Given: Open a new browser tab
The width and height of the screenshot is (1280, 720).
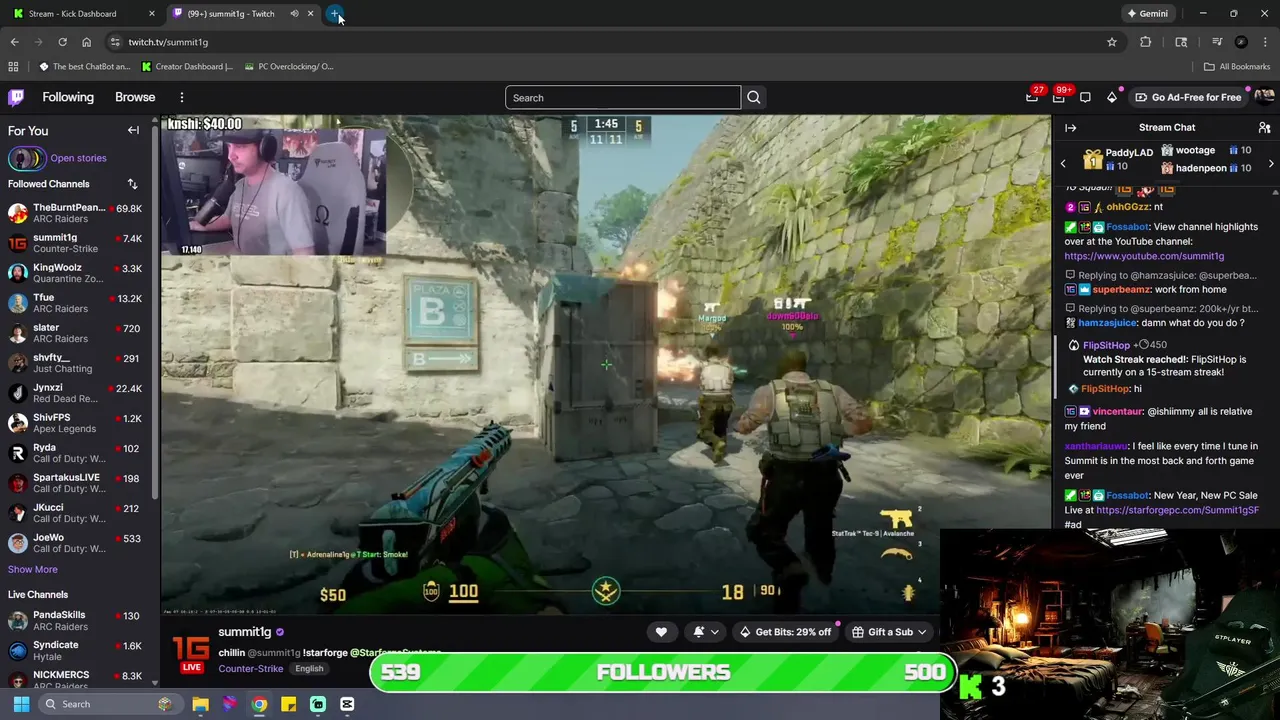Looking at the screenshot, I should point(335,14).
